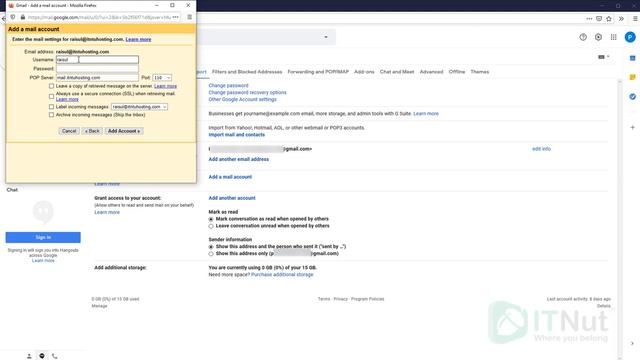The image size is (640, 360).
Task: Open Google Keep side panel icon
Action: coord(632,78)
